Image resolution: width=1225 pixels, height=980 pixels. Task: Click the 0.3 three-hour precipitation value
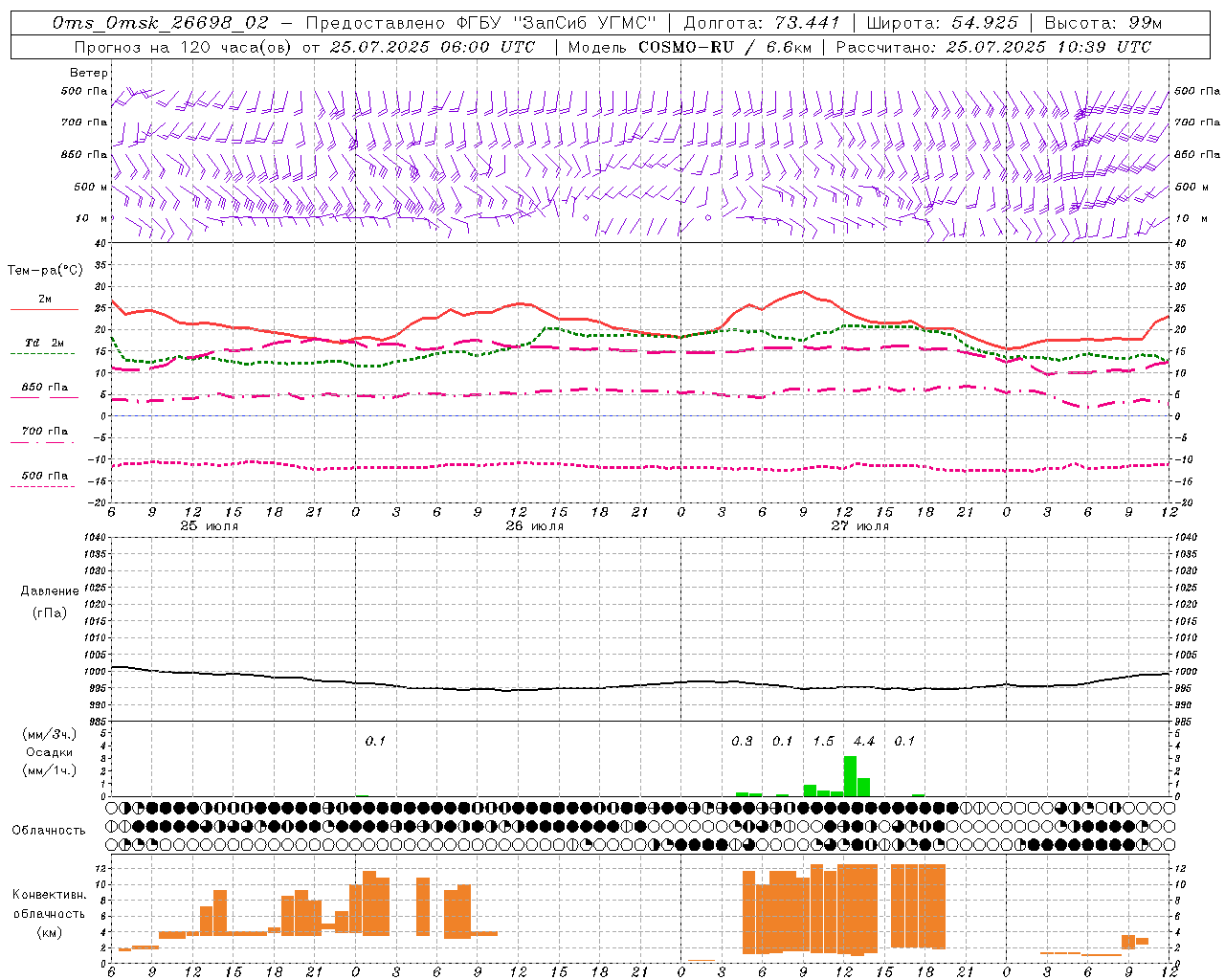tap(742, 741)
